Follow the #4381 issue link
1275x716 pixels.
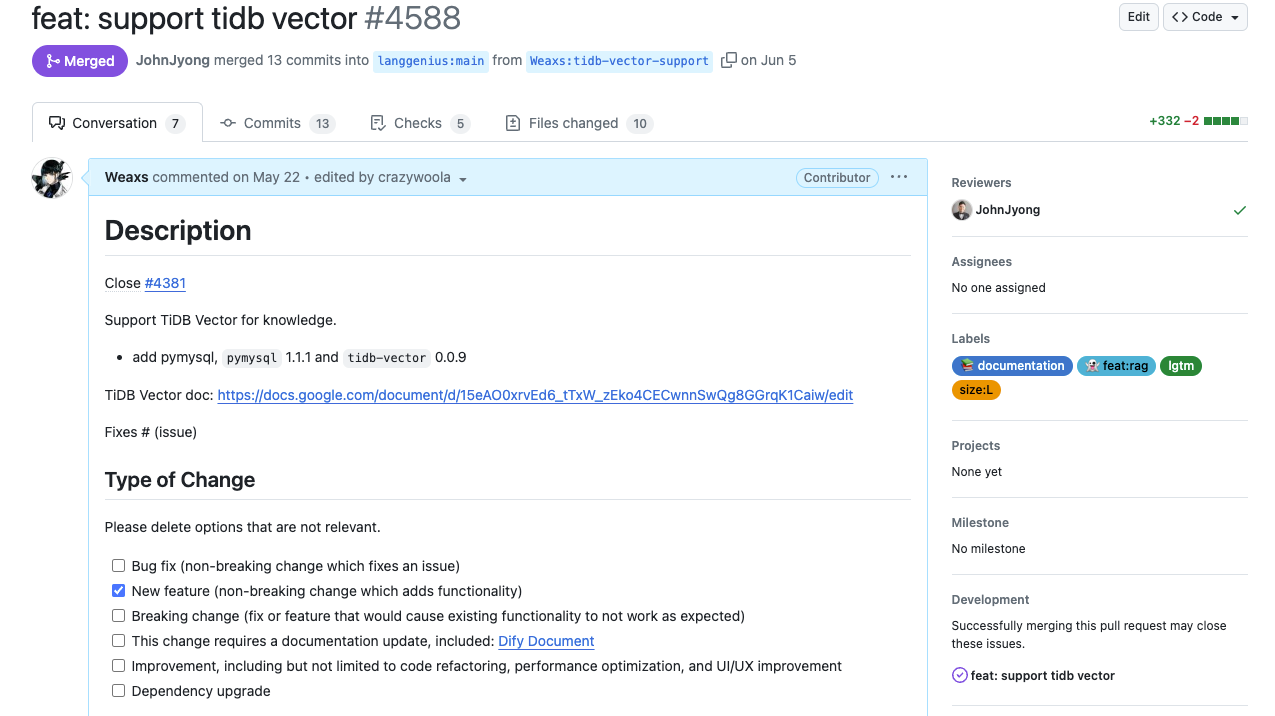click(x=165, y=283)
